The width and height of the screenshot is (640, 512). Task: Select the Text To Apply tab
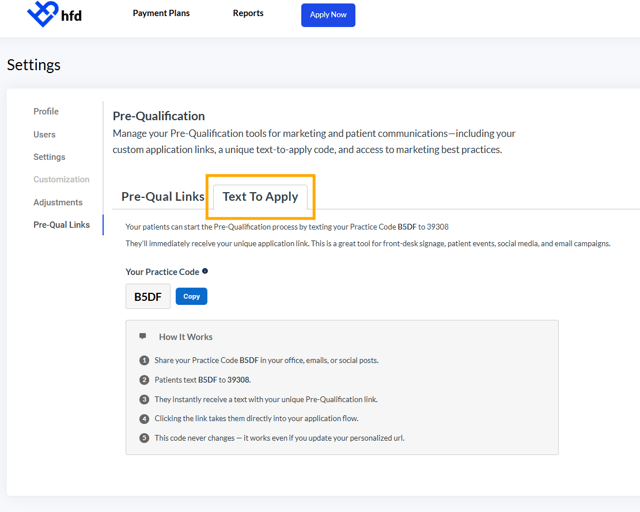[260, 196]
